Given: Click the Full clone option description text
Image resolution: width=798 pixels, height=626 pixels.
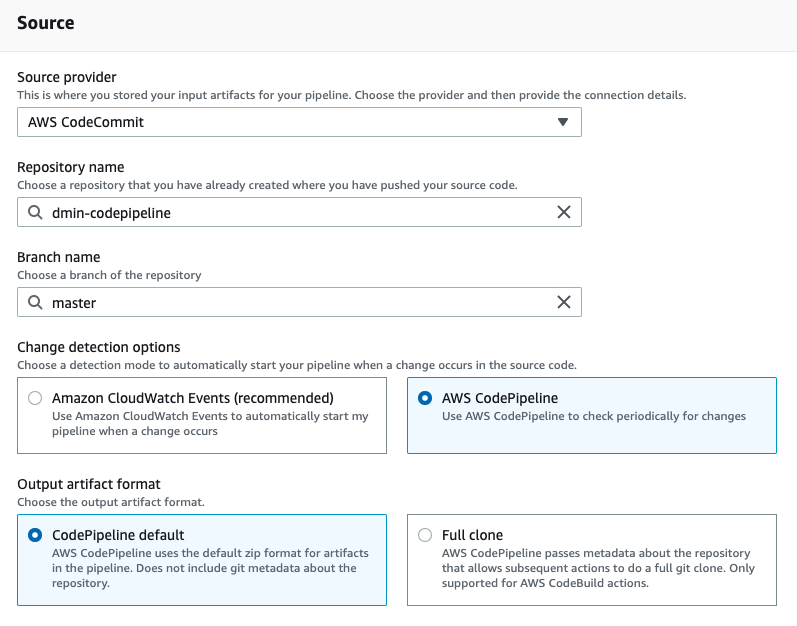Looking at the screenshot, I should tap(595, 568).
